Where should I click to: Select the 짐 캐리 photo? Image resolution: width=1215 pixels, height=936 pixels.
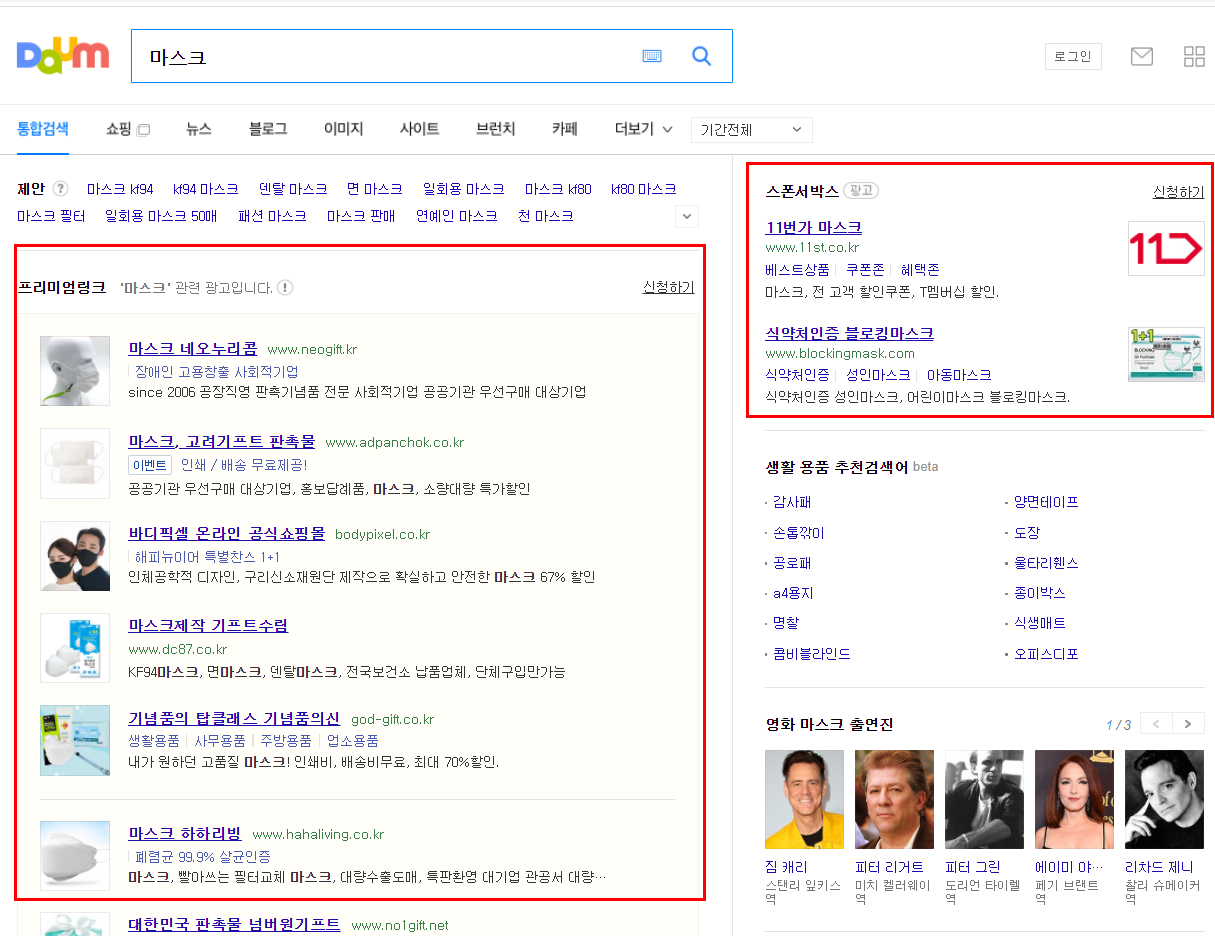[x=804, y=799]
